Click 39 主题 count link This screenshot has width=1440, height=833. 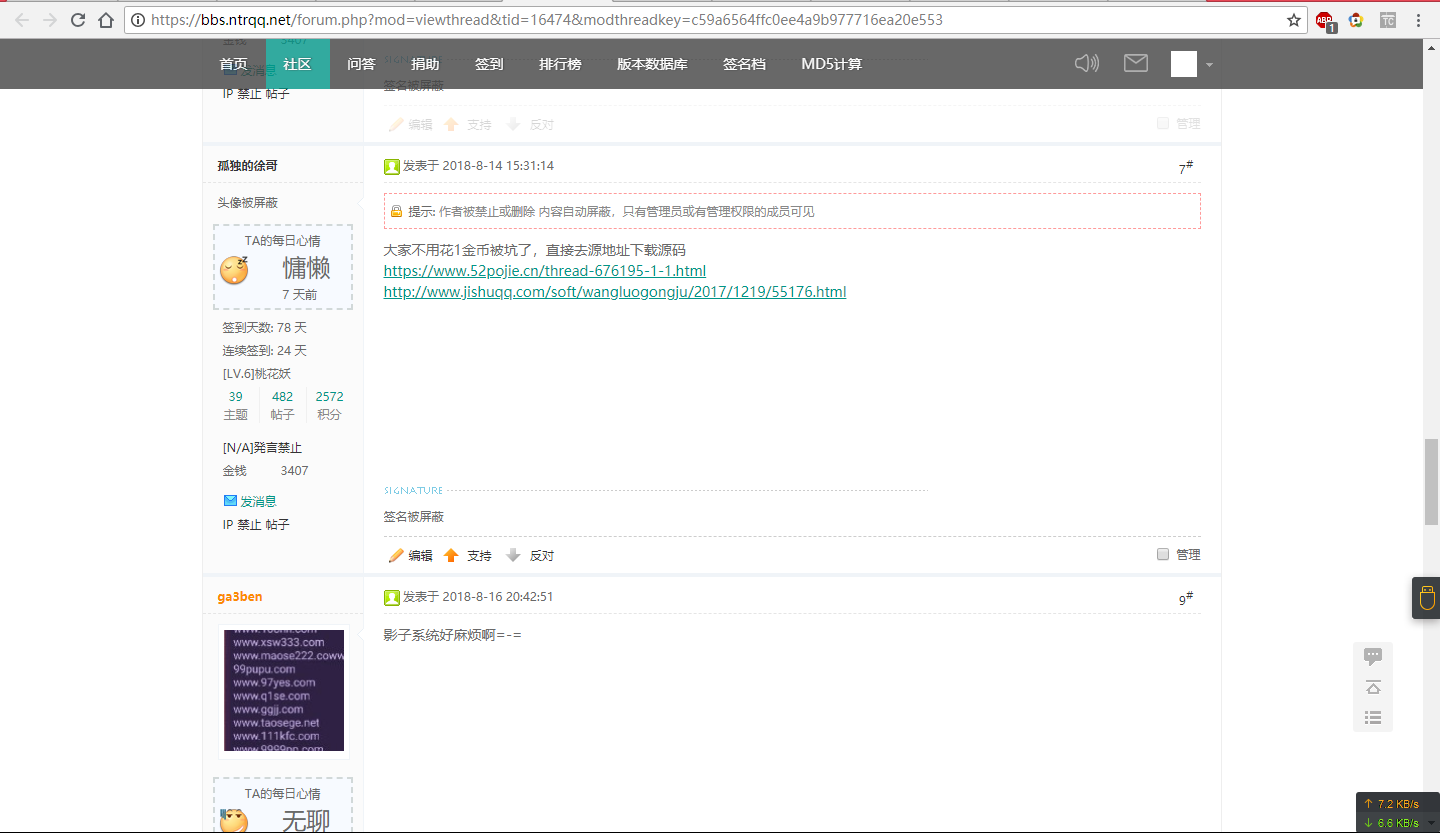click(235, 397)
